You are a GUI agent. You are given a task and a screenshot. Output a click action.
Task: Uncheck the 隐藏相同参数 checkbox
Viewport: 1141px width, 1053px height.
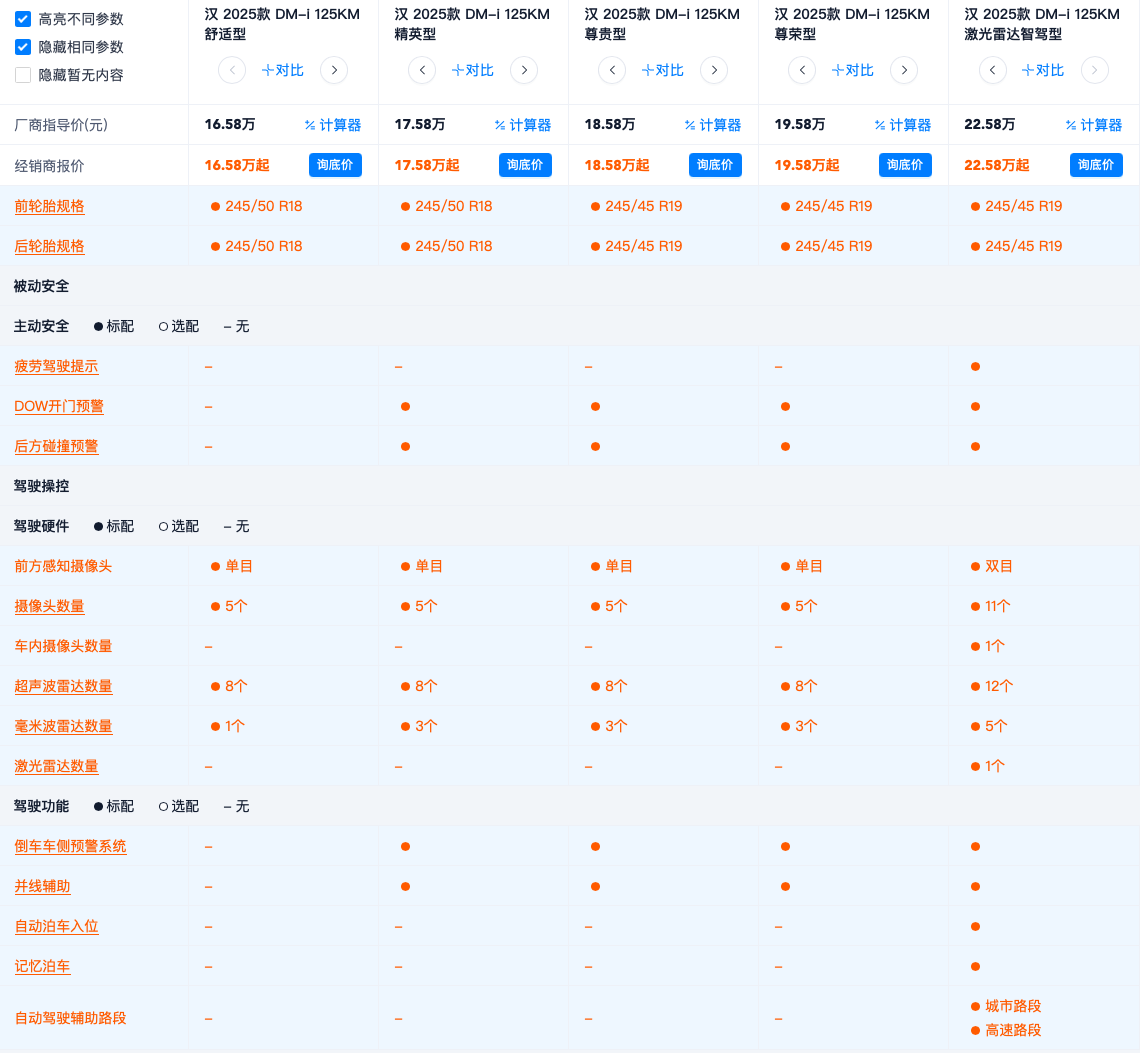click(23, 47)
